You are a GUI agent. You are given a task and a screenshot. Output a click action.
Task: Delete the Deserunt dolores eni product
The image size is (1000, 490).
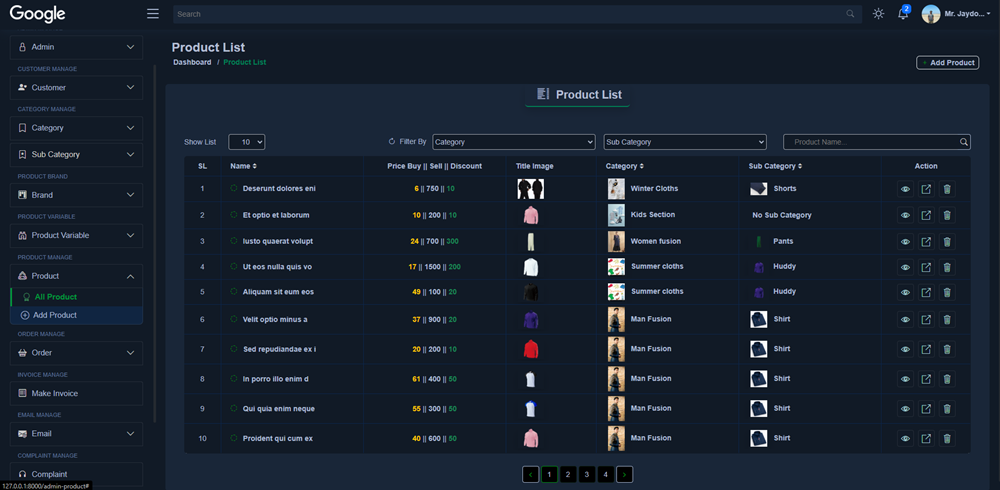pyautogui.click(x=947, y=189)
